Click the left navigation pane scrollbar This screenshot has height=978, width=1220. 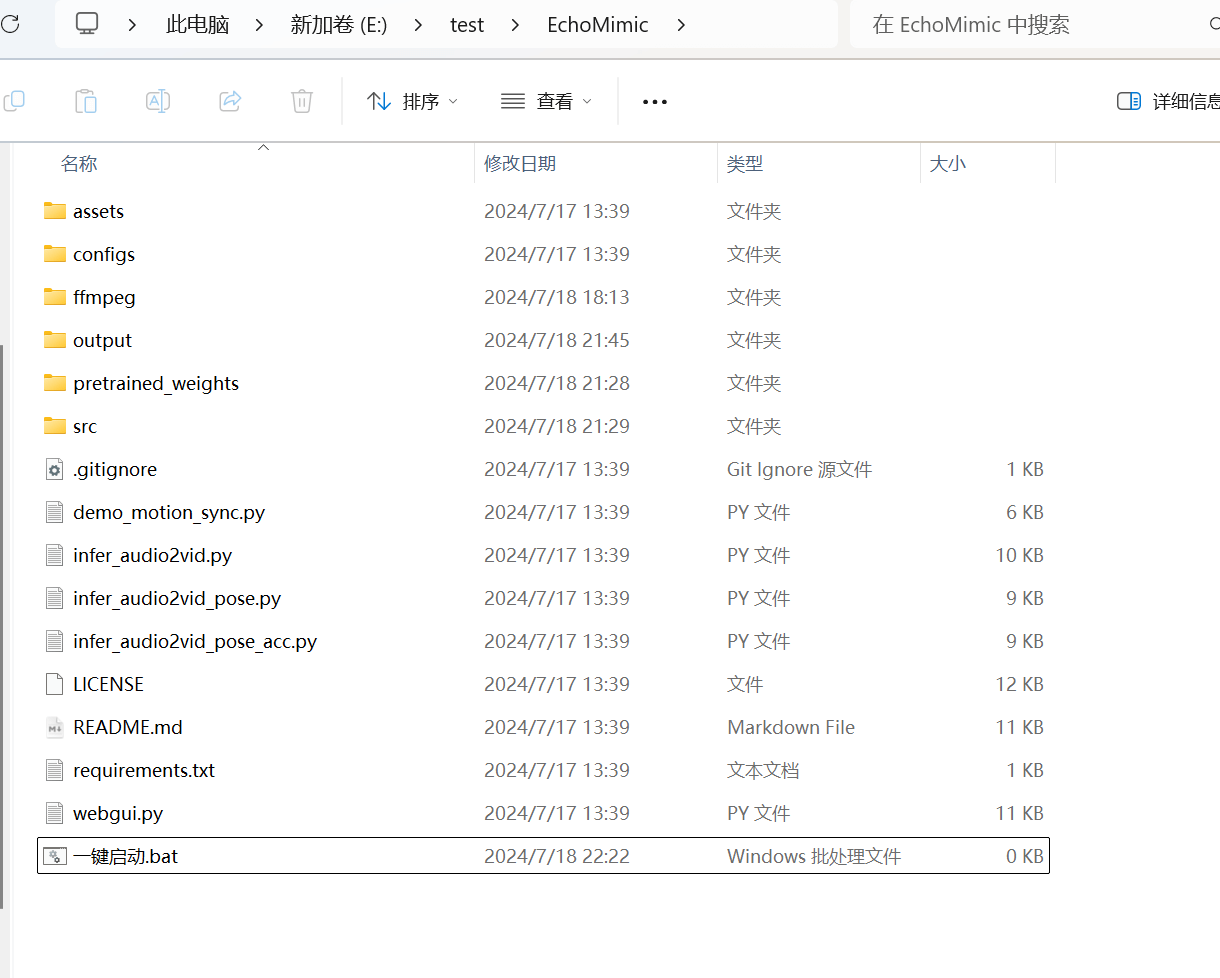(3, 627)
